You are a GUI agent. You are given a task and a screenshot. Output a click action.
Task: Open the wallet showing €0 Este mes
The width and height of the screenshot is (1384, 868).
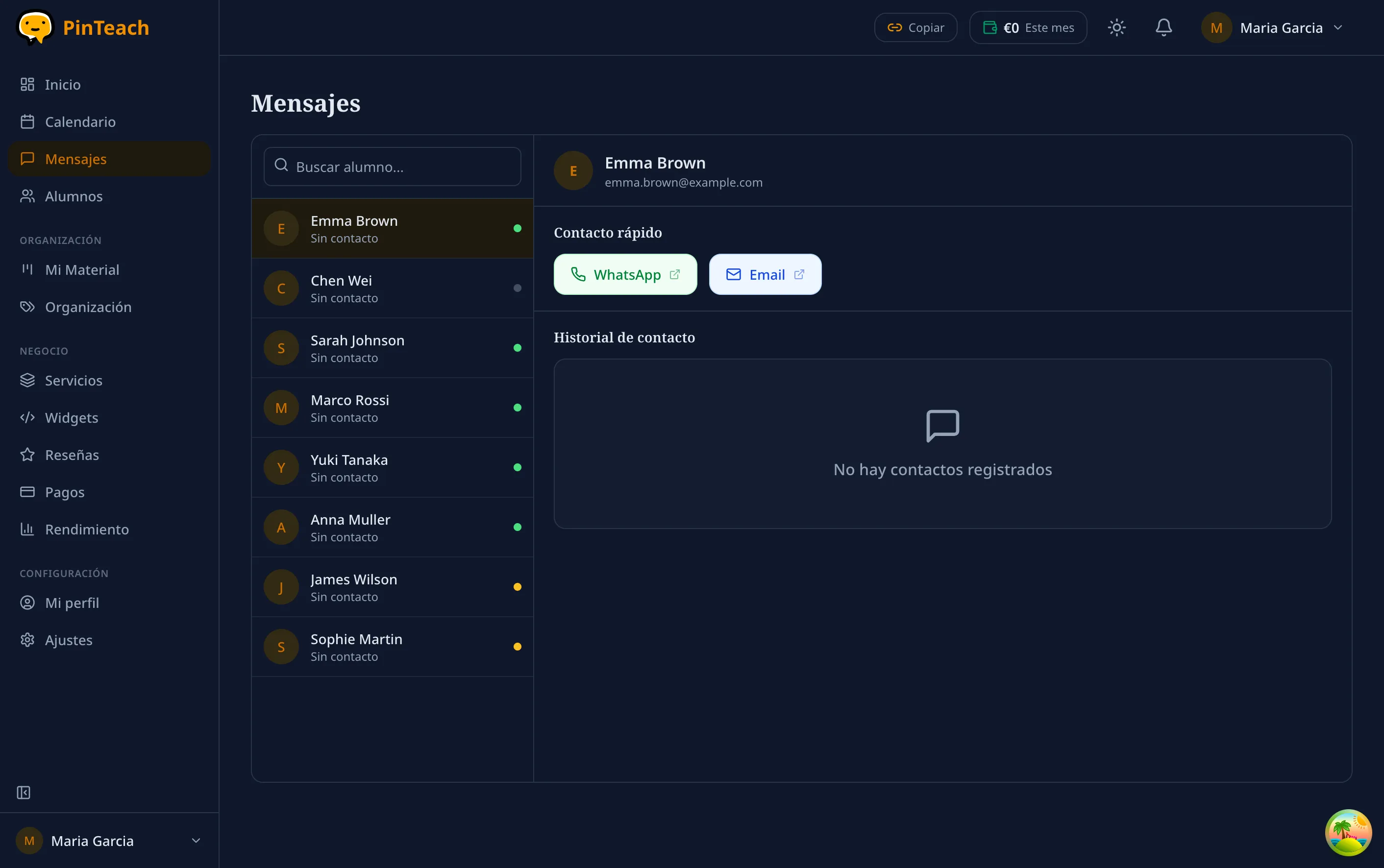(x=1027, y=27)
